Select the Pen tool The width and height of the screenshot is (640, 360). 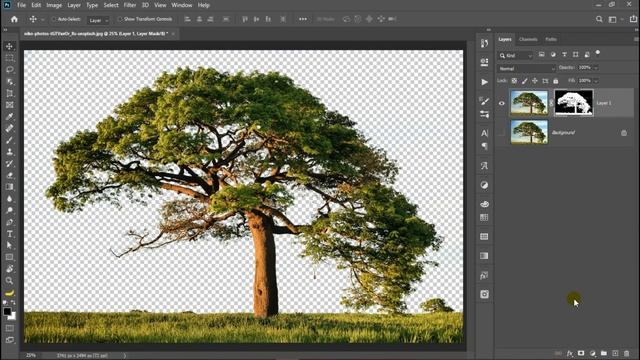click(x=9, y=222)
